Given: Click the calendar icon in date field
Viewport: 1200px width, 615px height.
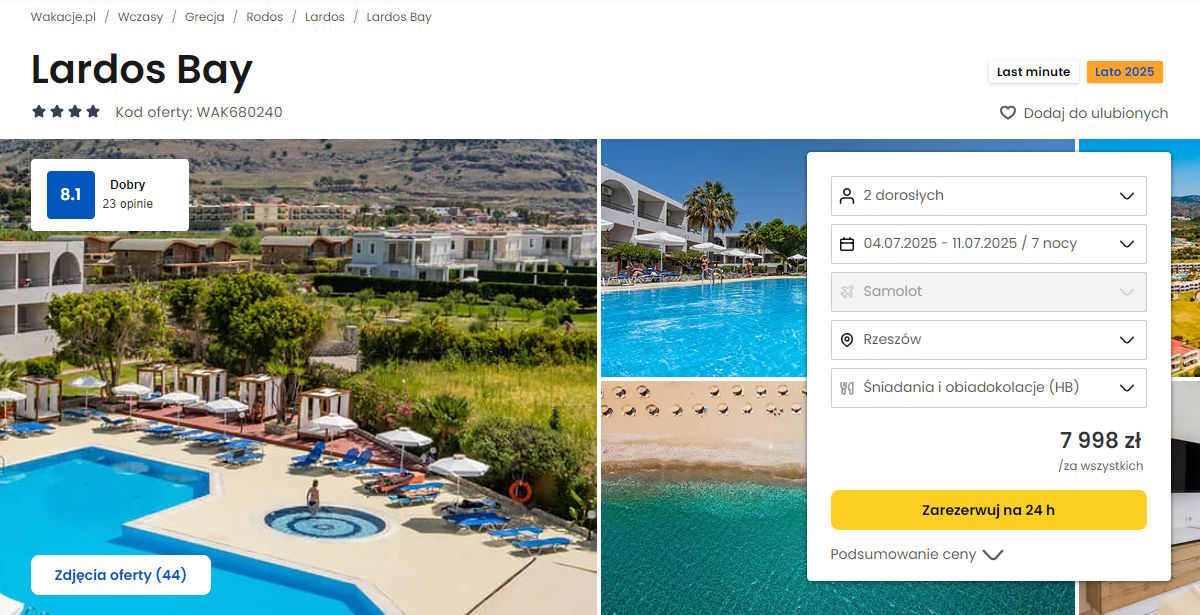Looking at the screenshot, I should pyautogui.click(x=847, y=244).
